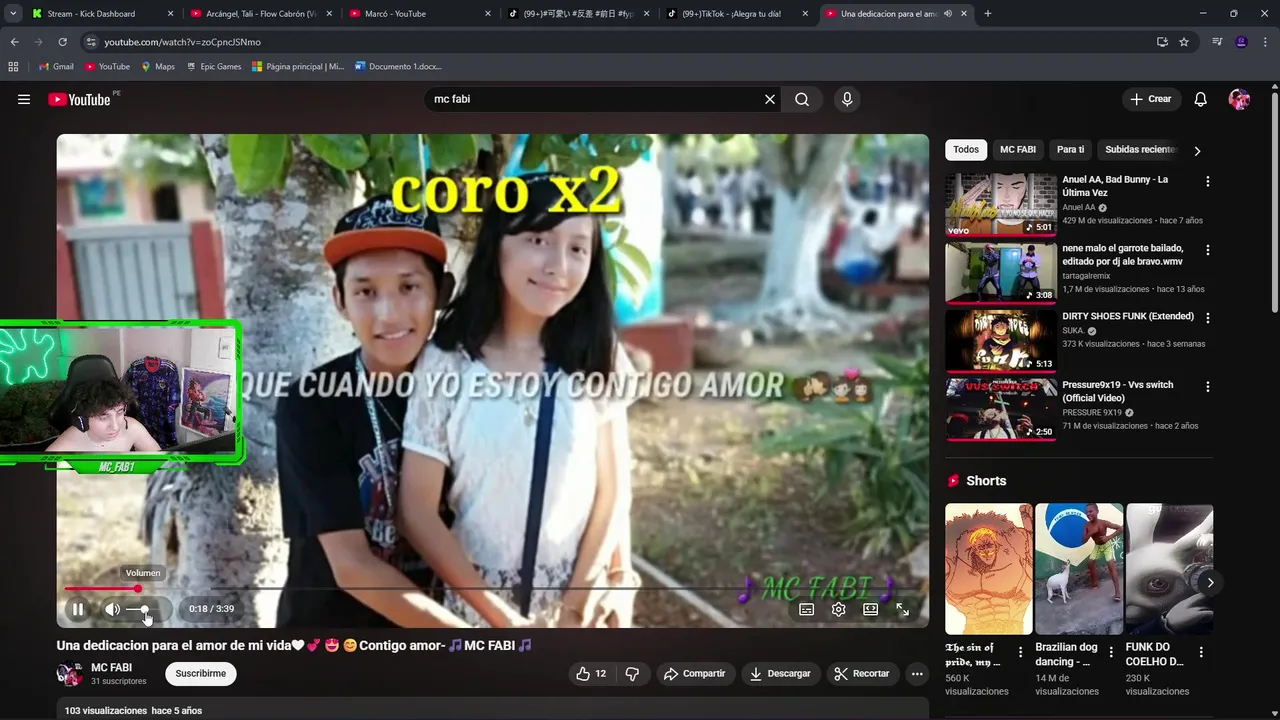Screen dimensions: 1280x720
Task: Select the Subidas recientes filter chip
Action: click(x=1139, y=150)
